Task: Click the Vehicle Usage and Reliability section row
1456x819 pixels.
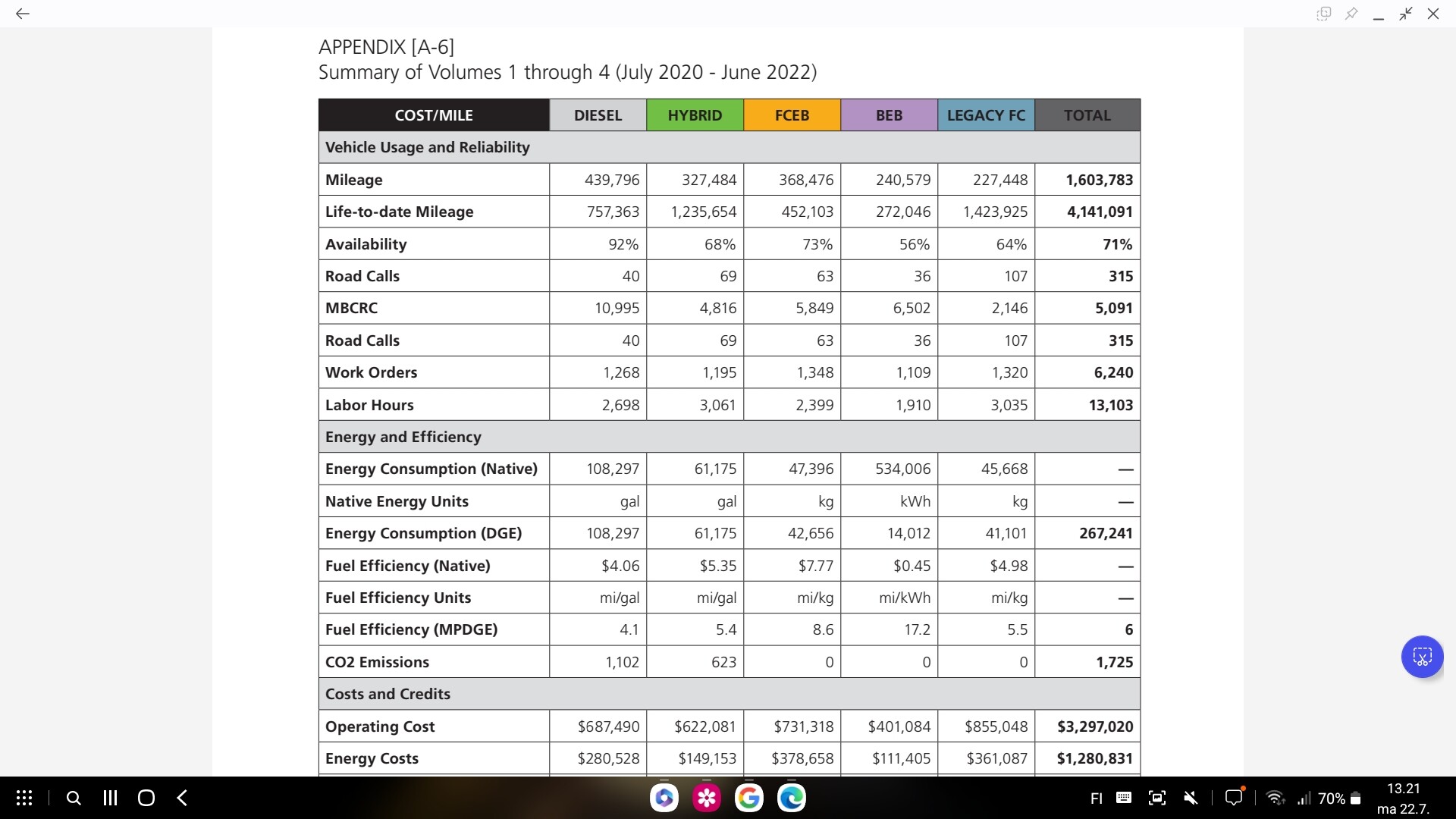Action: pos(730,147)
